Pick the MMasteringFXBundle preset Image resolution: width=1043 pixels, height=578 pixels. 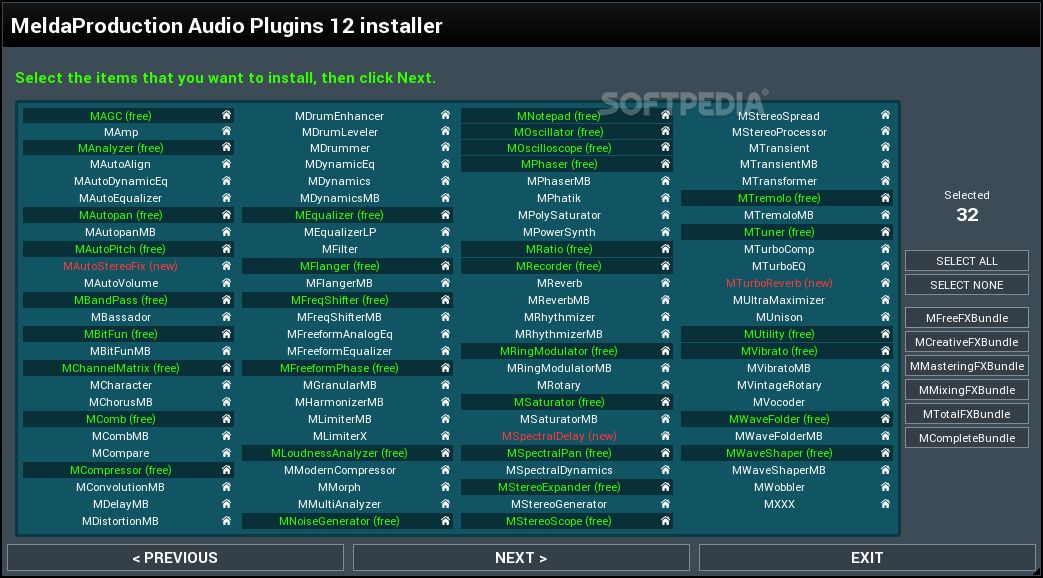967,366
